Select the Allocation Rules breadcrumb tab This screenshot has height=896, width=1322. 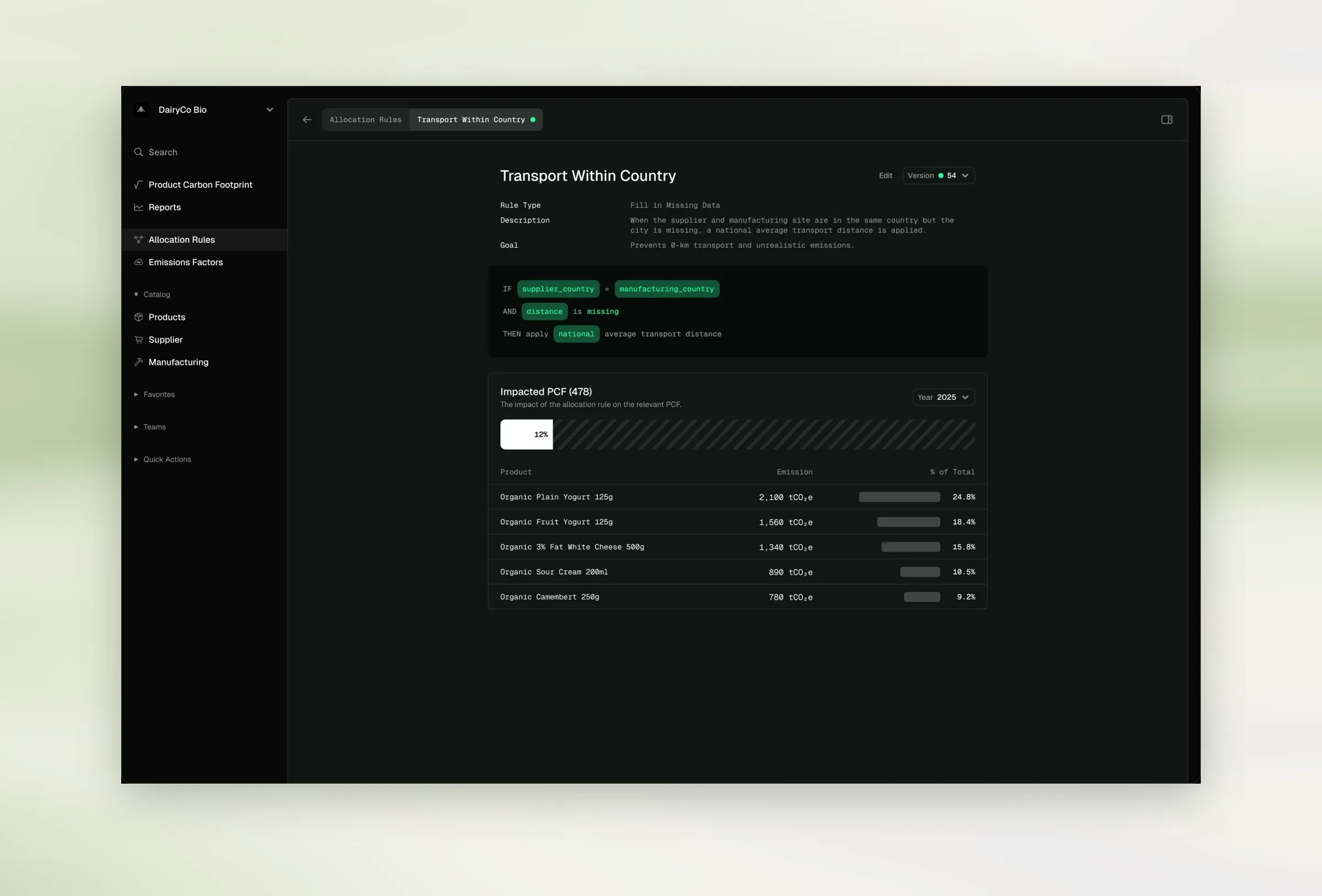point(366,120)
